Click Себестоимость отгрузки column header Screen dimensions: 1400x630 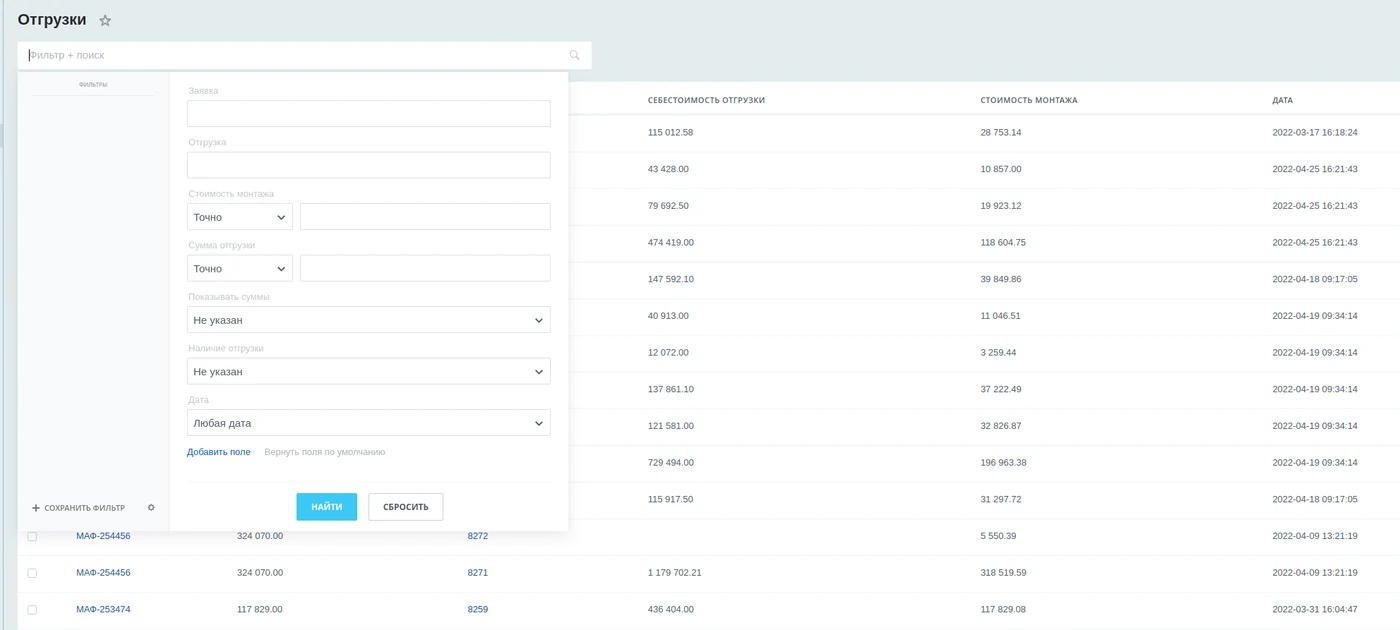706,100
